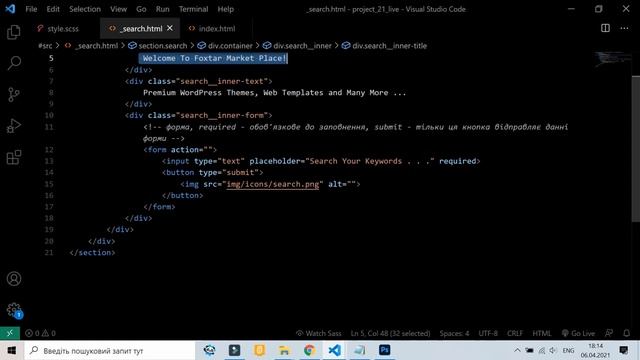This screenshot has height=360, width=640.
Task: Toggle Watch Sass in status bar
Action: tap(318, 333)
